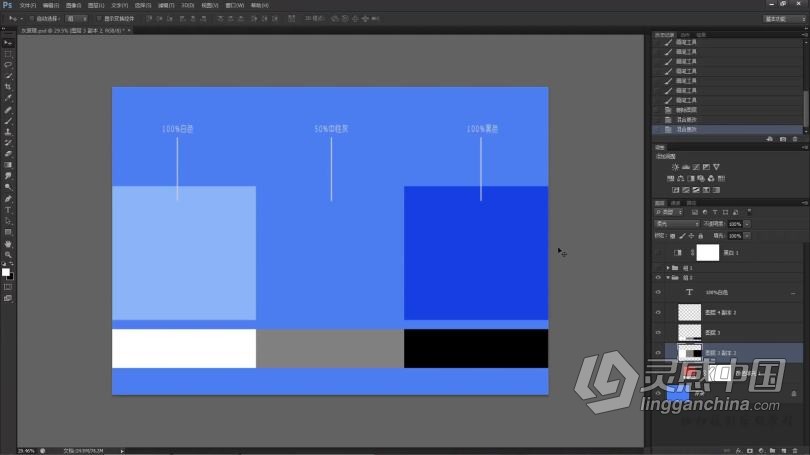Image resolution: width=810 pixels, height=455 pixels.
Task: Select the Pen tool
Action: (8, 198)
